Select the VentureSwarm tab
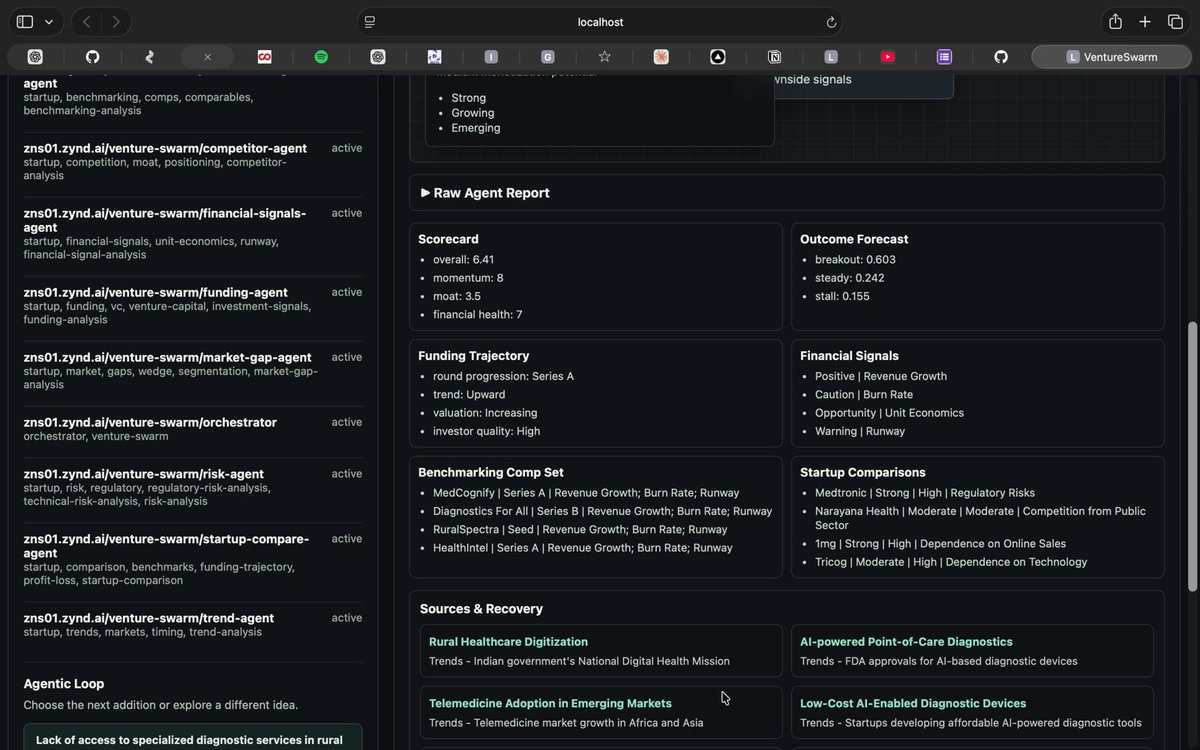 (1111, 57)
